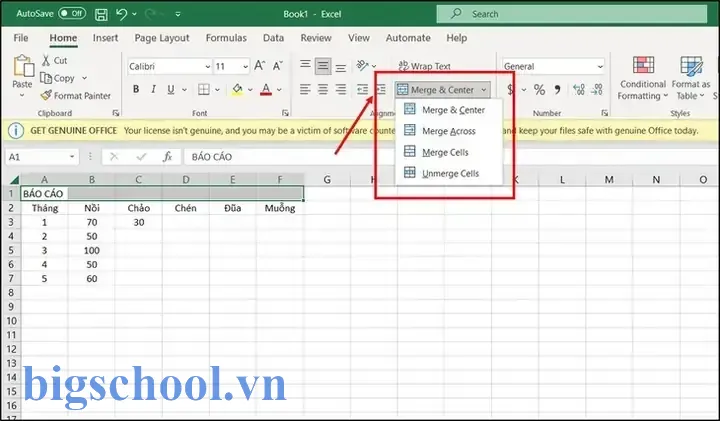
Task: Click the Increase Indent icon
Action: [x=381, y=90]
